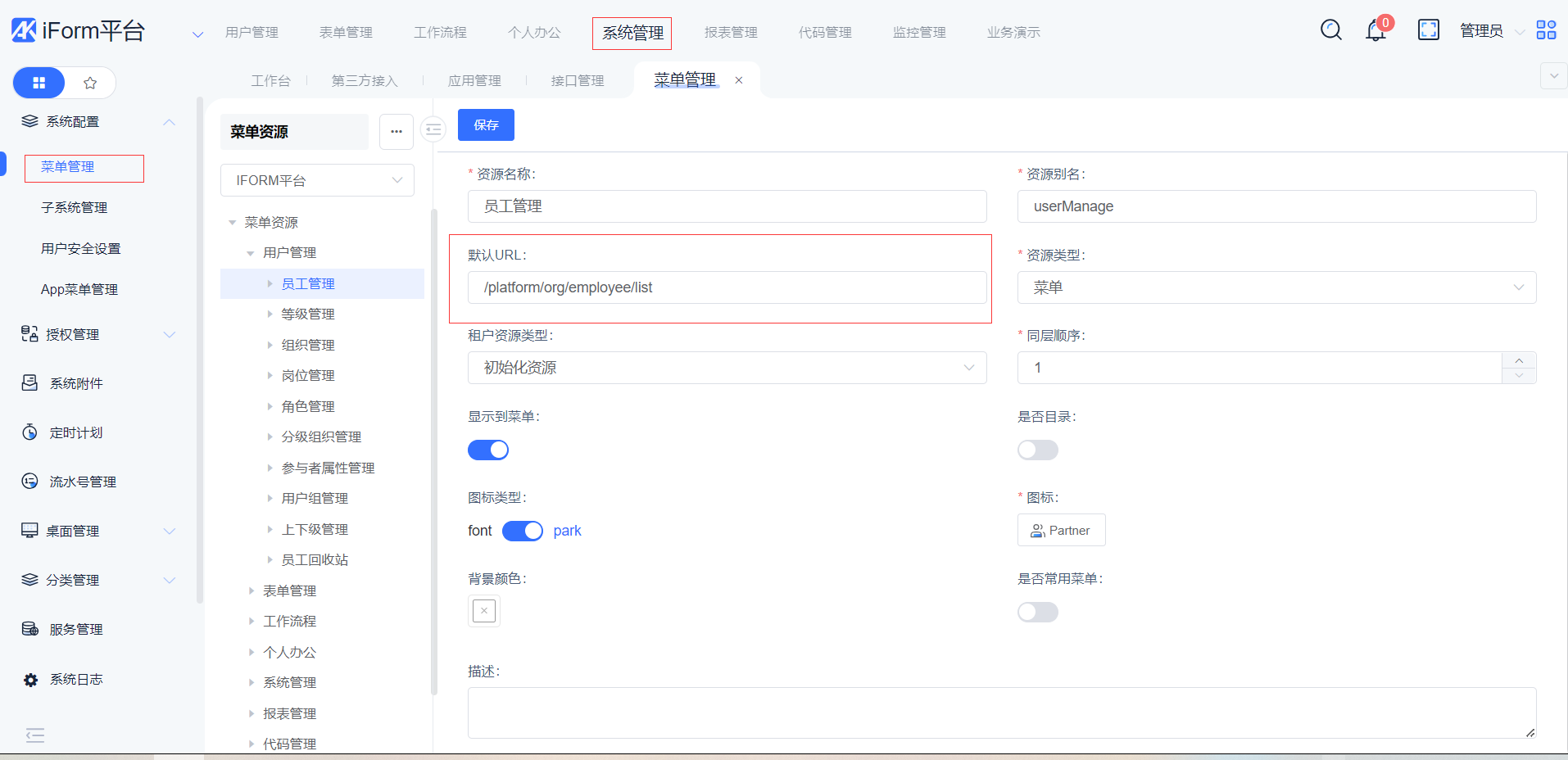This screenshot has width=1568, height=760.
Task: Click the more options ellipsis beside 菜单资源
Action: pos(397,132)
